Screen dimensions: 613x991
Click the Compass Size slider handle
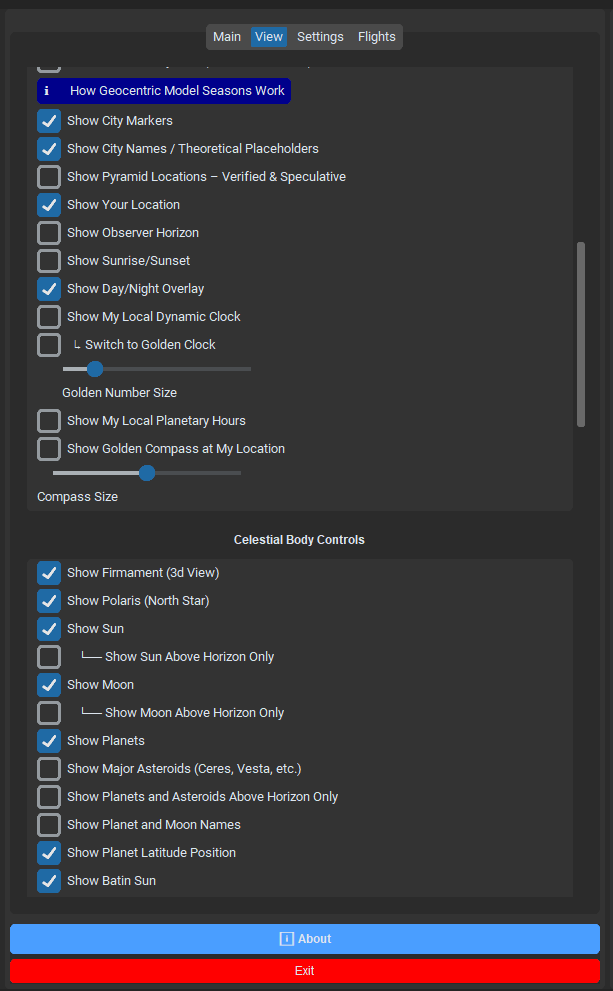pos(147,473)
